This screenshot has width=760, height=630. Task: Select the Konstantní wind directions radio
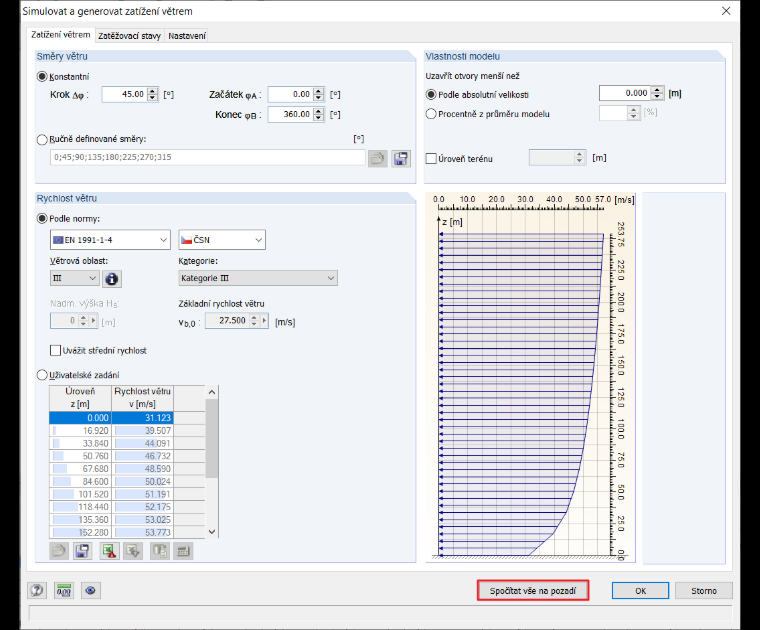point(42,77)
